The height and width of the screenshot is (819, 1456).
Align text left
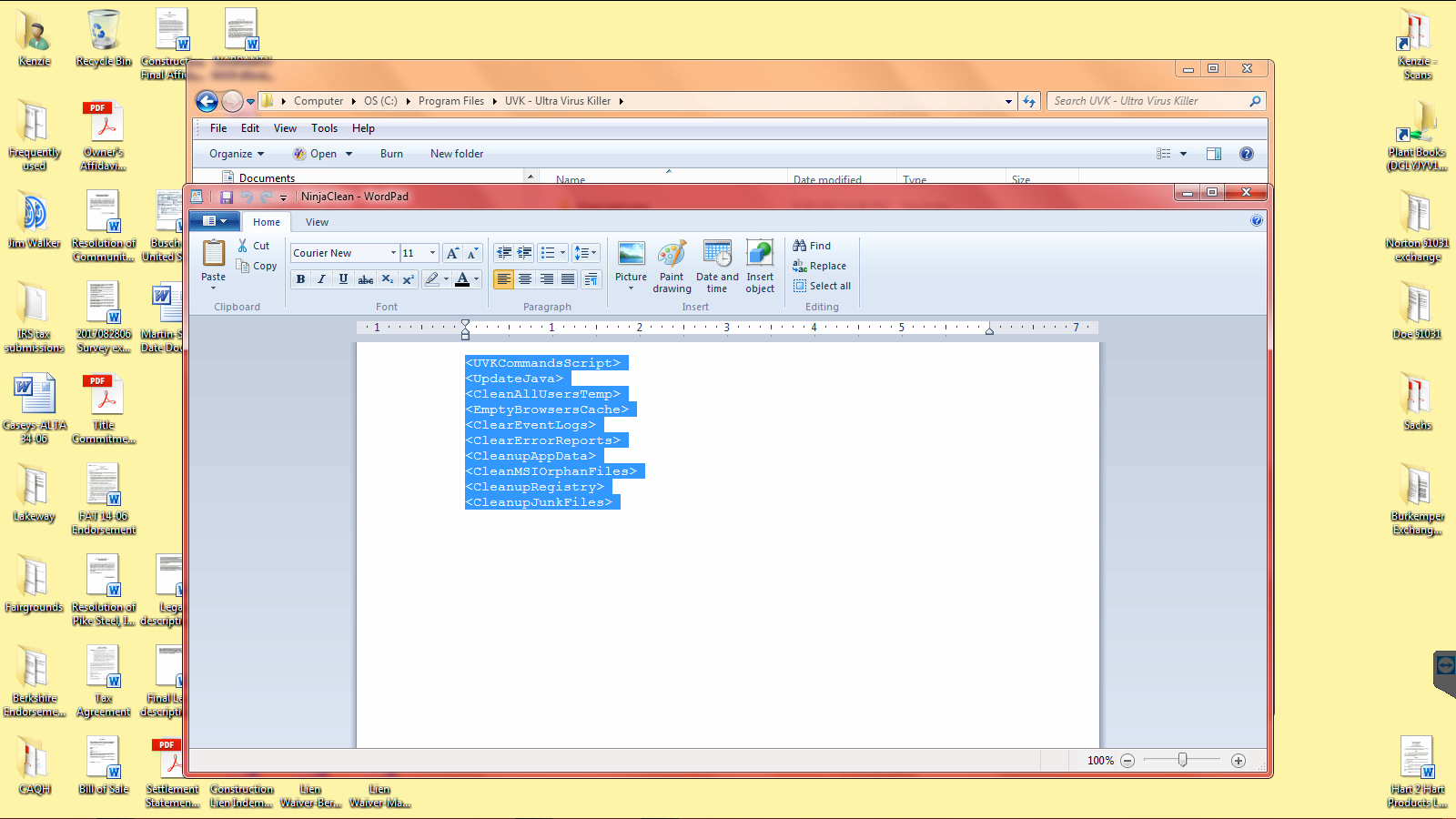tap(503, 279)
